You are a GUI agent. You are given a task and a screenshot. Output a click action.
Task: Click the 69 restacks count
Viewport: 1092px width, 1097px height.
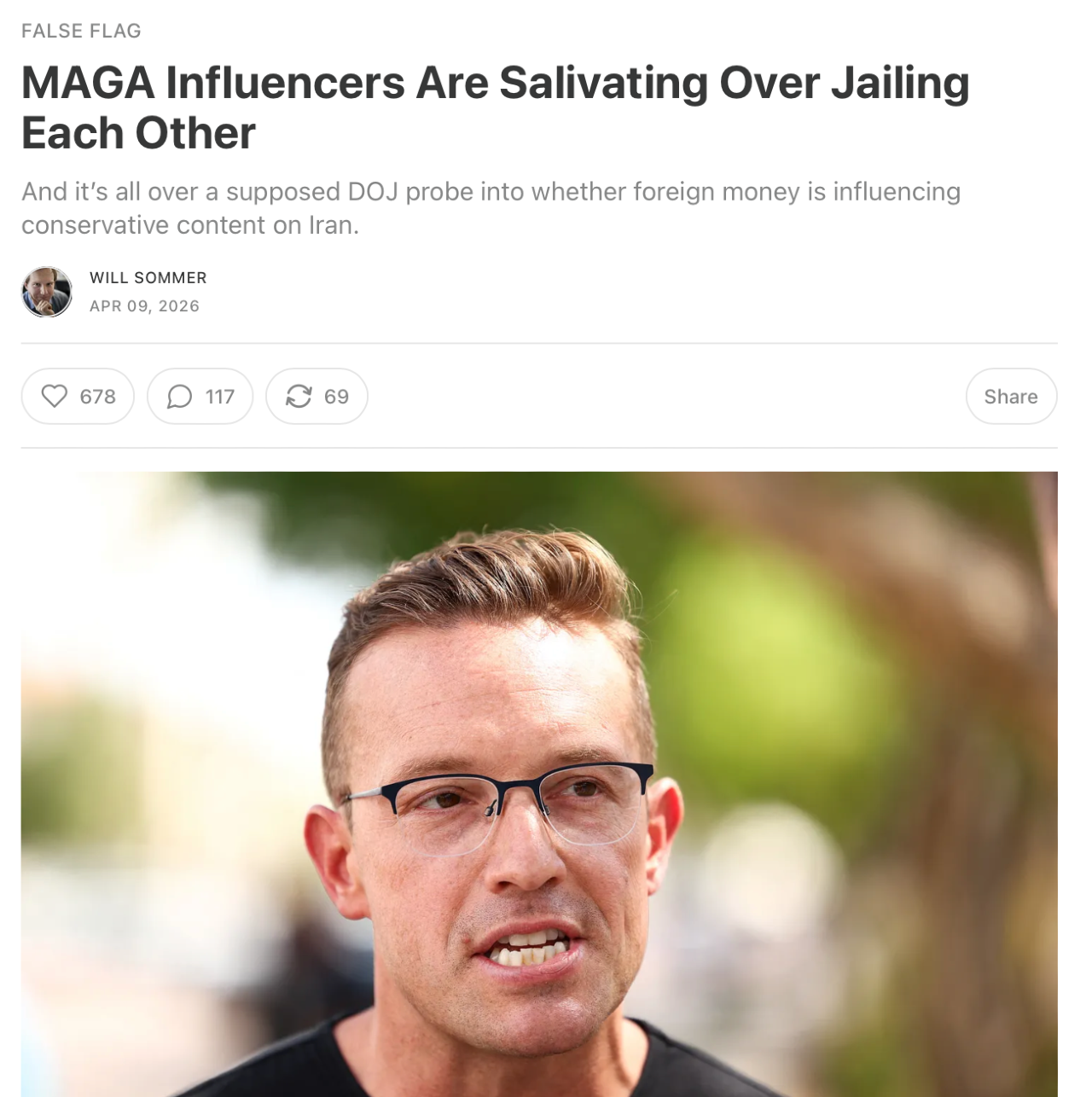click(336, 397)
